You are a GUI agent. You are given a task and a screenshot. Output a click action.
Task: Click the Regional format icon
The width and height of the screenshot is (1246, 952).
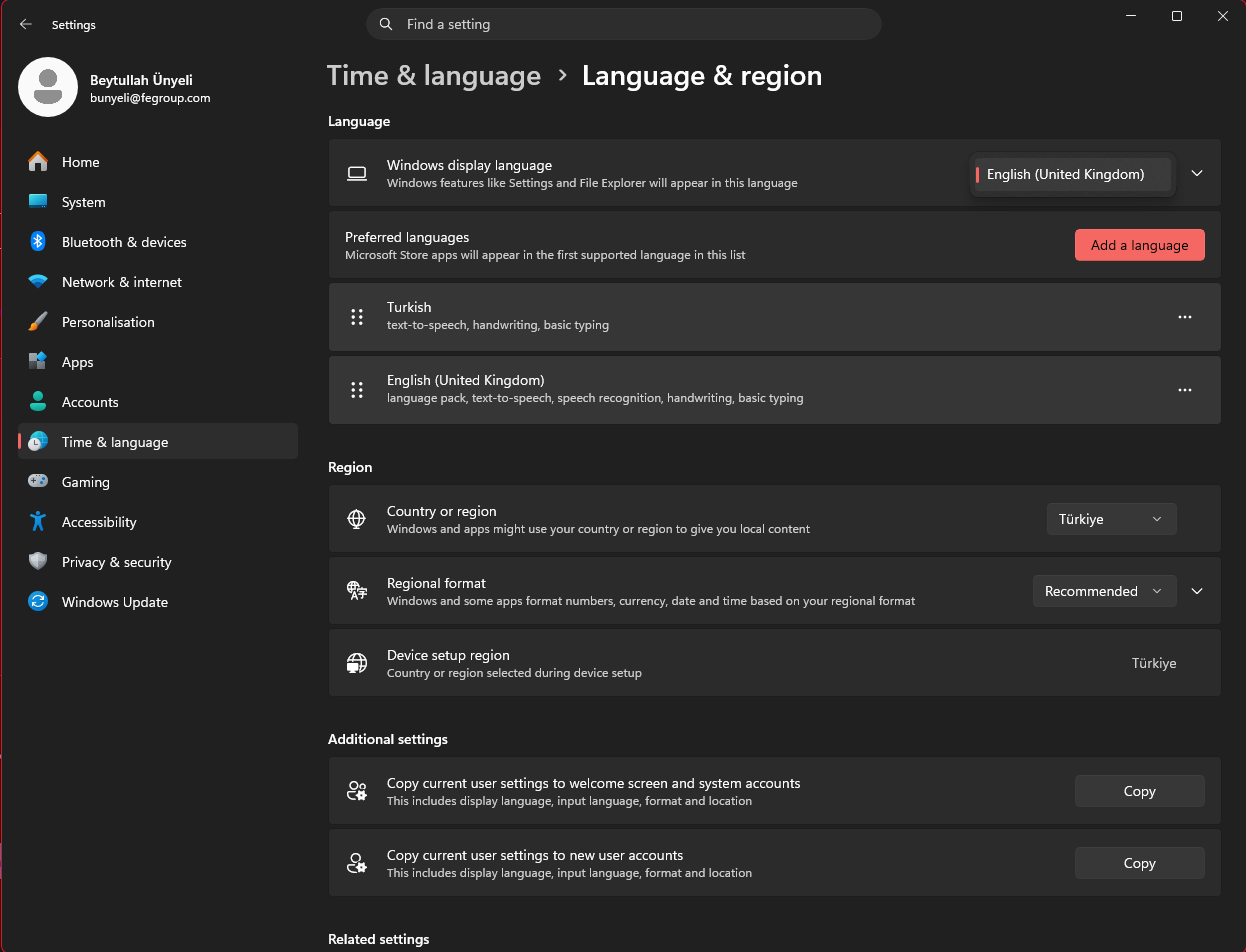(x=357, y=591)
